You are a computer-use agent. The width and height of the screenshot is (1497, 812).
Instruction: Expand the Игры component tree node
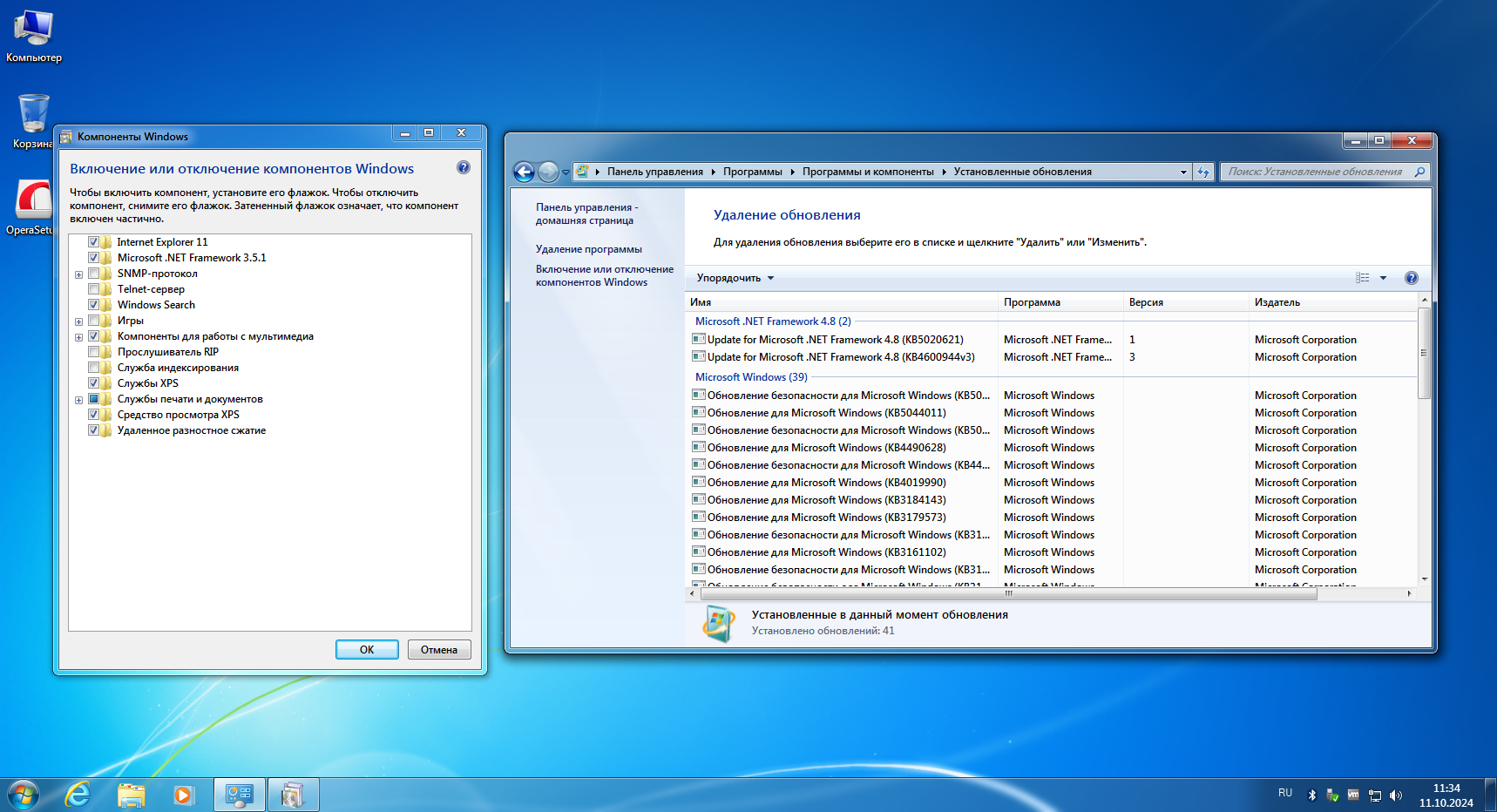point(78,321)
